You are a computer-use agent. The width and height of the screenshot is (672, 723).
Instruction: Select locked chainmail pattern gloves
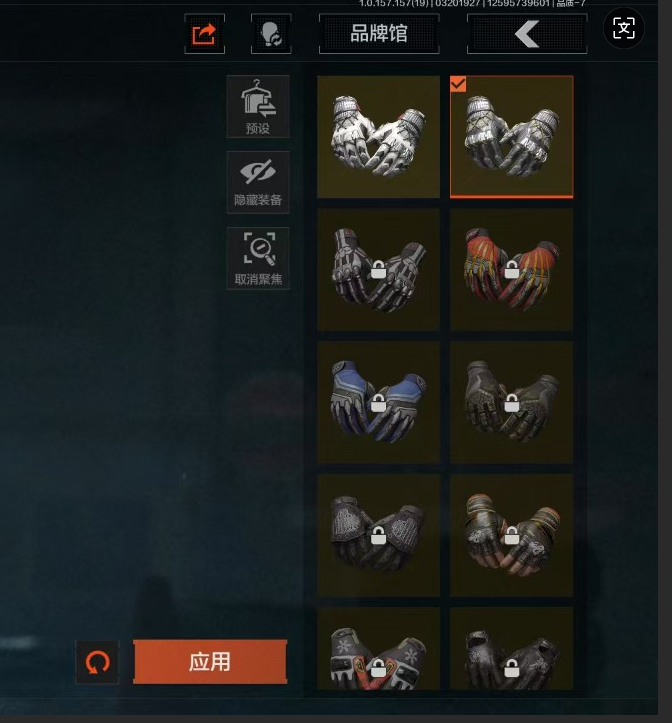click(x=378, y=535)
